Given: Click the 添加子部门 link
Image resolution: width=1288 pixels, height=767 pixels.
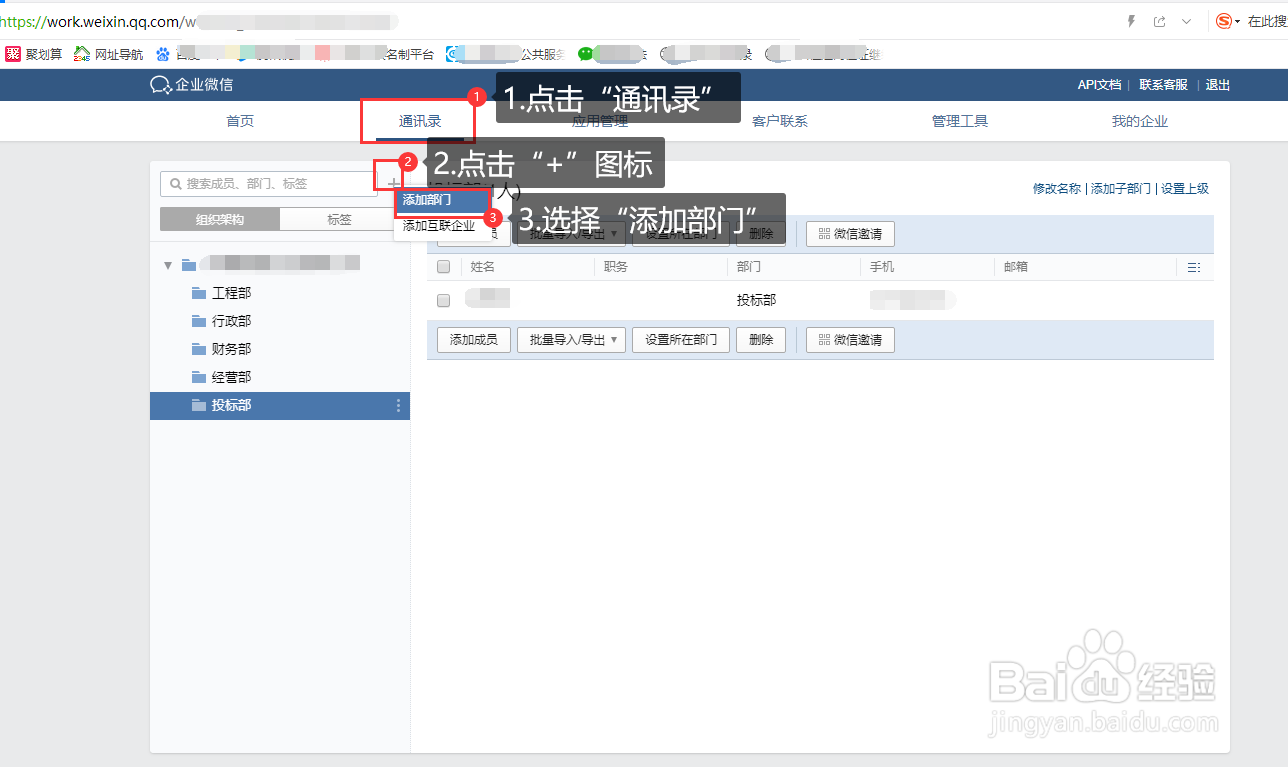Looking at the screenshot, I should tap(1121, 189).
